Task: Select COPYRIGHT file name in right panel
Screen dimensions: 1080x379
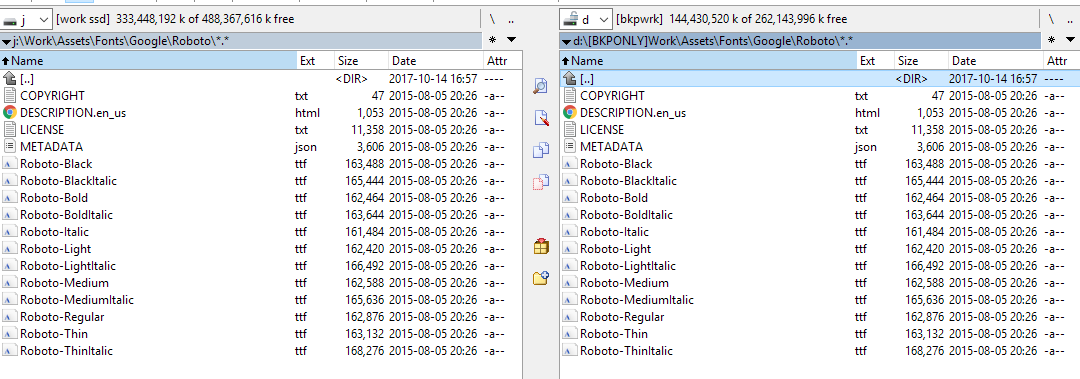Action: tap(612, 95)
